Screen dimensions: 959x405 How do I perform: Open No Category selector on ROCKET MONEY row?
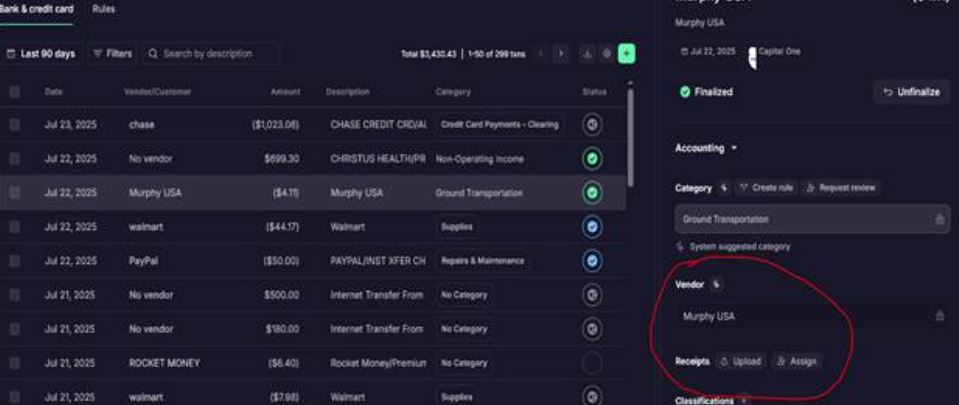coord(464,363)
